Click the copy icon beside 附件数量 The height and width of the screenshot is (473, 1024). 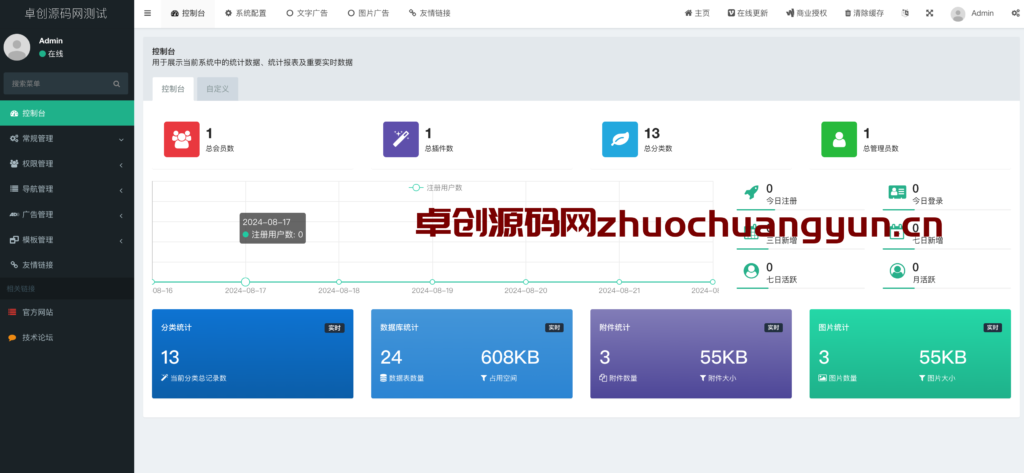tap(603, 378)
